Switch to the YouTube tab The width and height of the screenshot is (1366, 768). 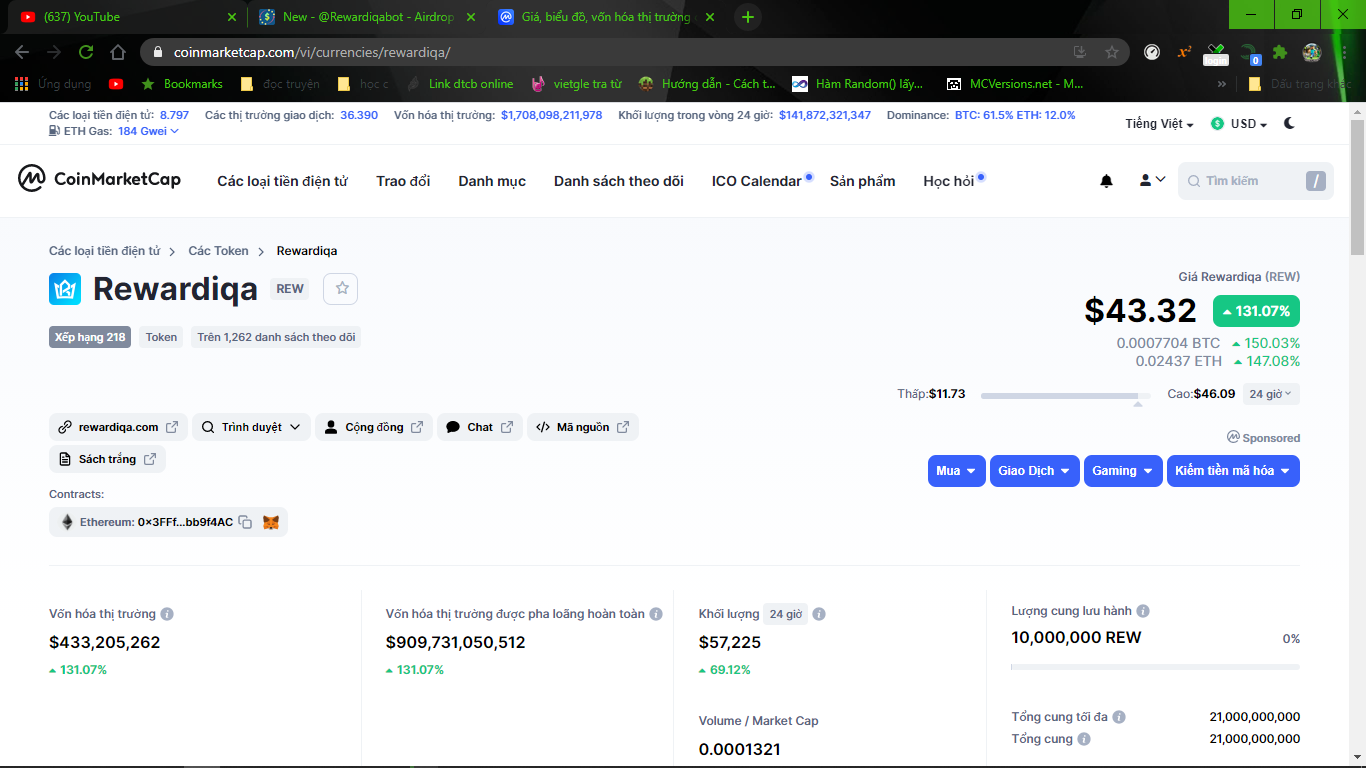coord(125,17)
